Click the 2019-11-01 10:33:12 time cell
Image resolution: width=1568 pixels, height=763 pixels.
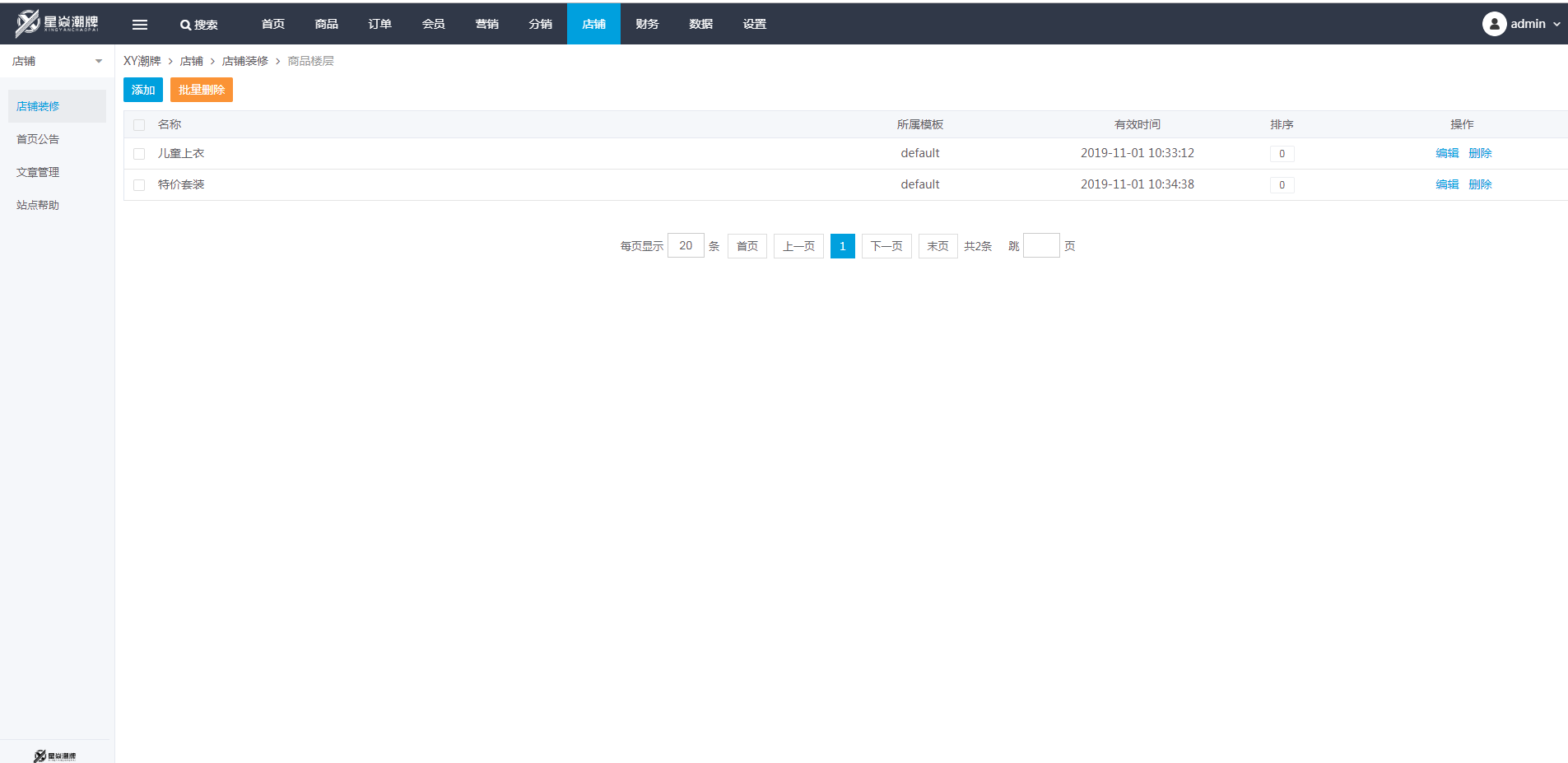tap(1138, 153)
